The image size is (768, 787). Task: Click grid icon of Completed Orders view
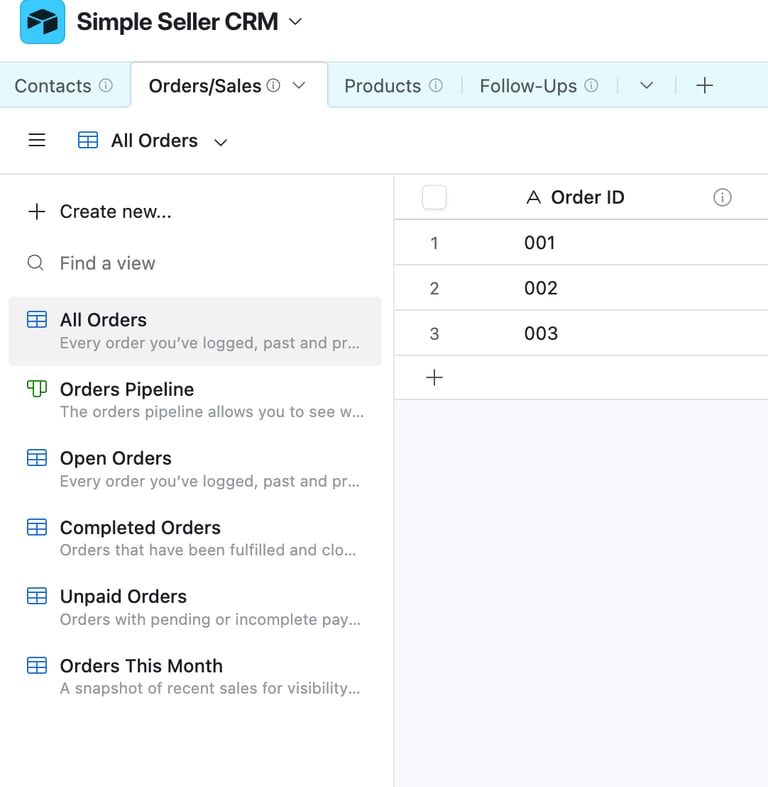pos(37,527)
